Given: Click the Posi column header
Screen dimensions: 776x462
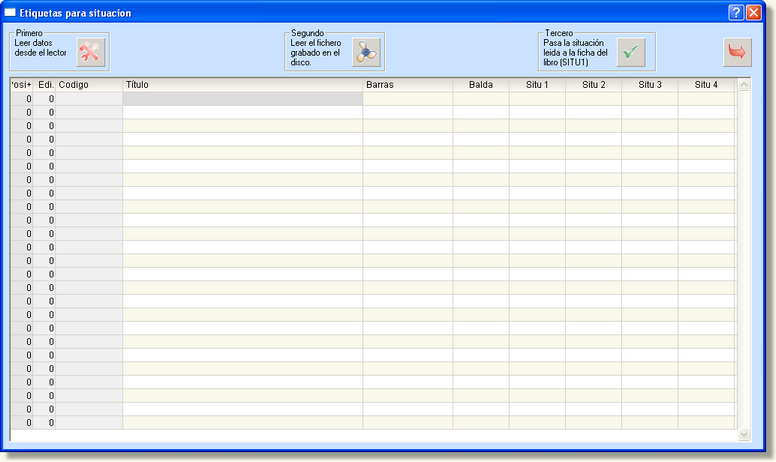Looking at the screenshot, I should click(x=22, y=85).
